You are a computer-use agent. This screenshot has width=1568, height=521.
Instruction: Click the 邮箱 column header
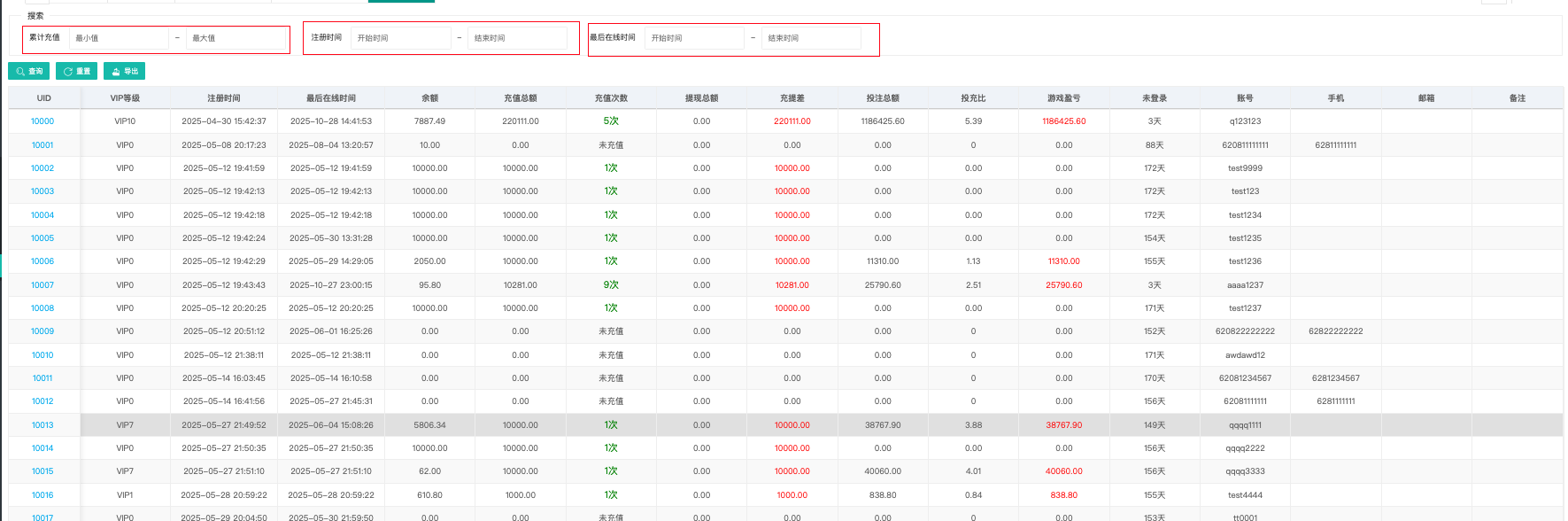point(1426,98)
